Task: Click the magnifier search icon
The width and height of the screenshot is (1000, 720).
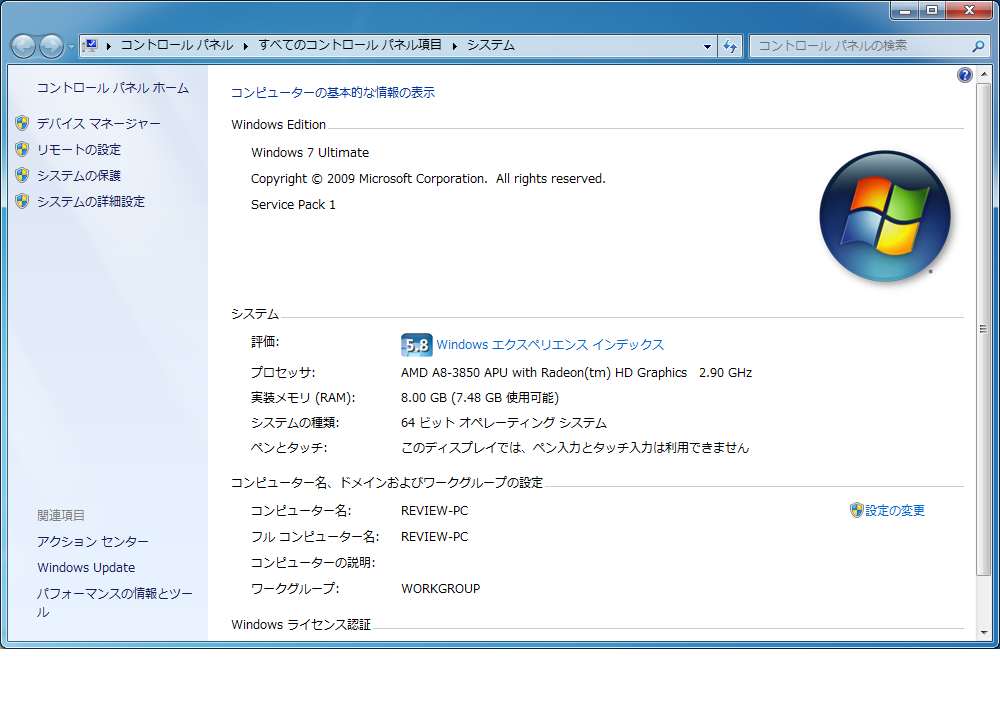Action: point(978,46)
